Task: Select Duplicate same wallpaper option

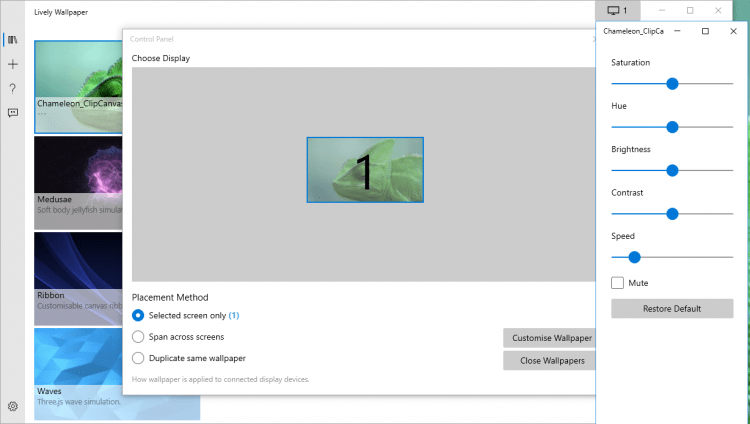Action: 139,358
